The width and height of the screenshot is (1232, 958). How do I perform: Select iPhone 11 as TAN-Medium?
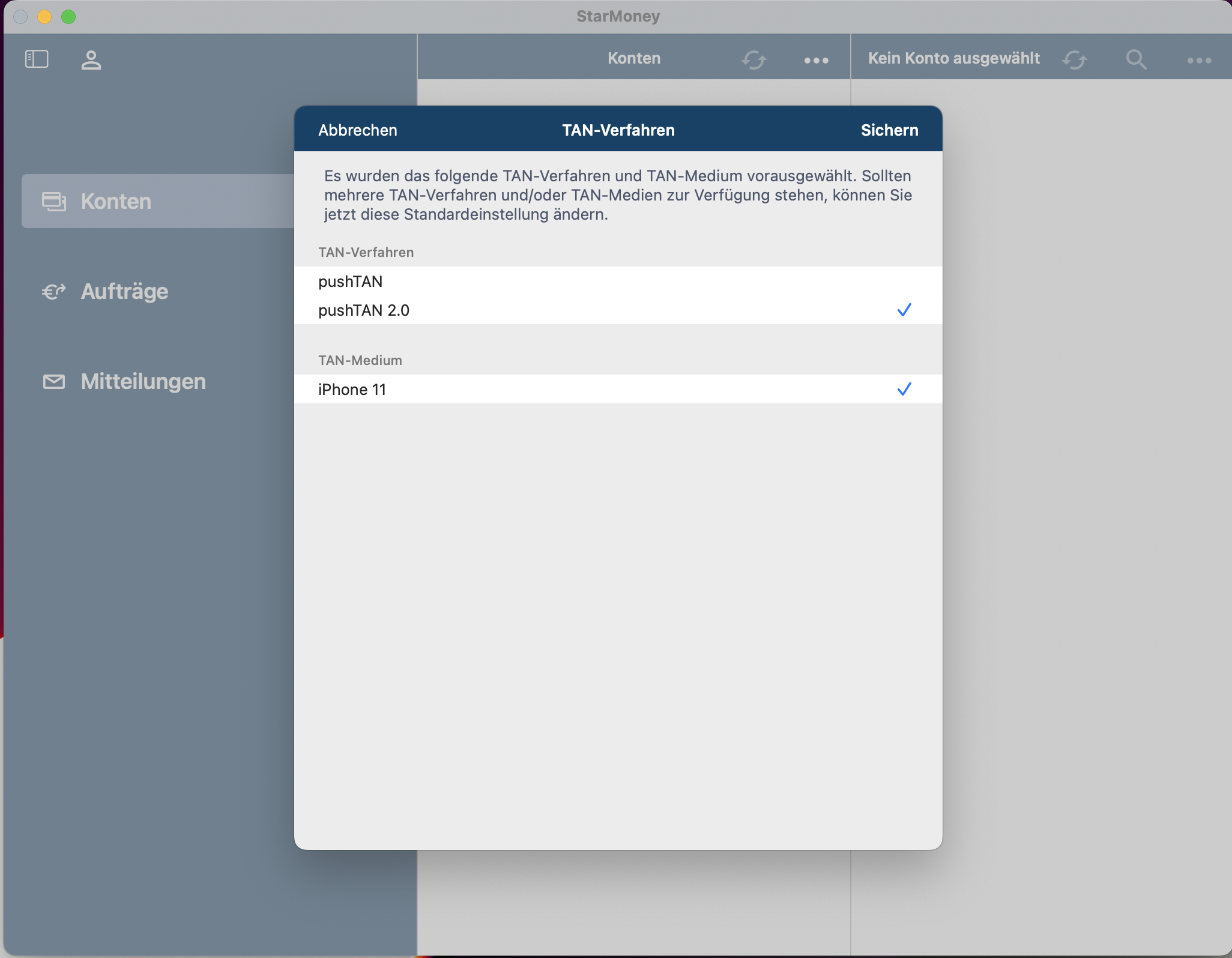tap(352, 390)
